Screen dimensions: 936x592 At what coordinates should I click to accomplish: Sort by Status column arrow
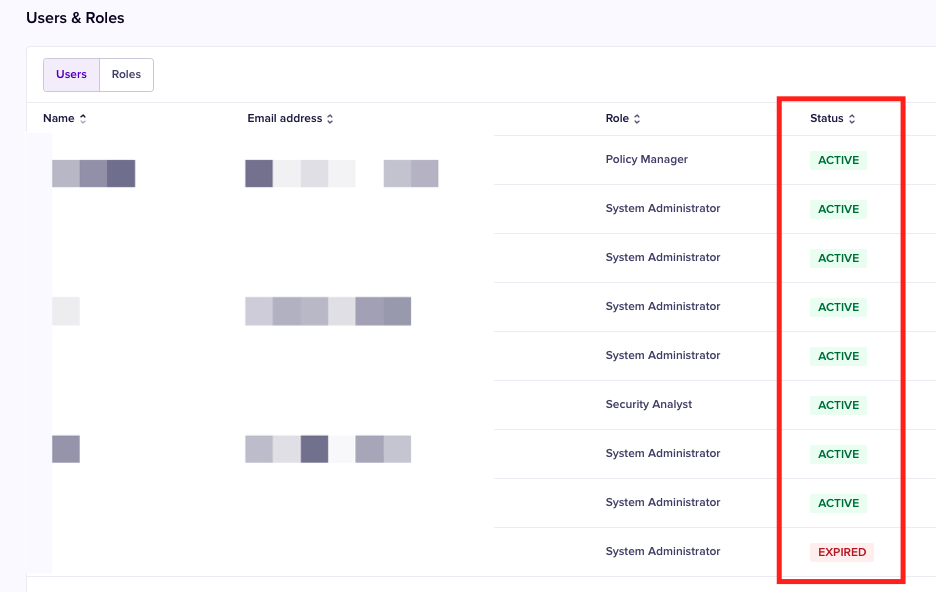(852, 119)
